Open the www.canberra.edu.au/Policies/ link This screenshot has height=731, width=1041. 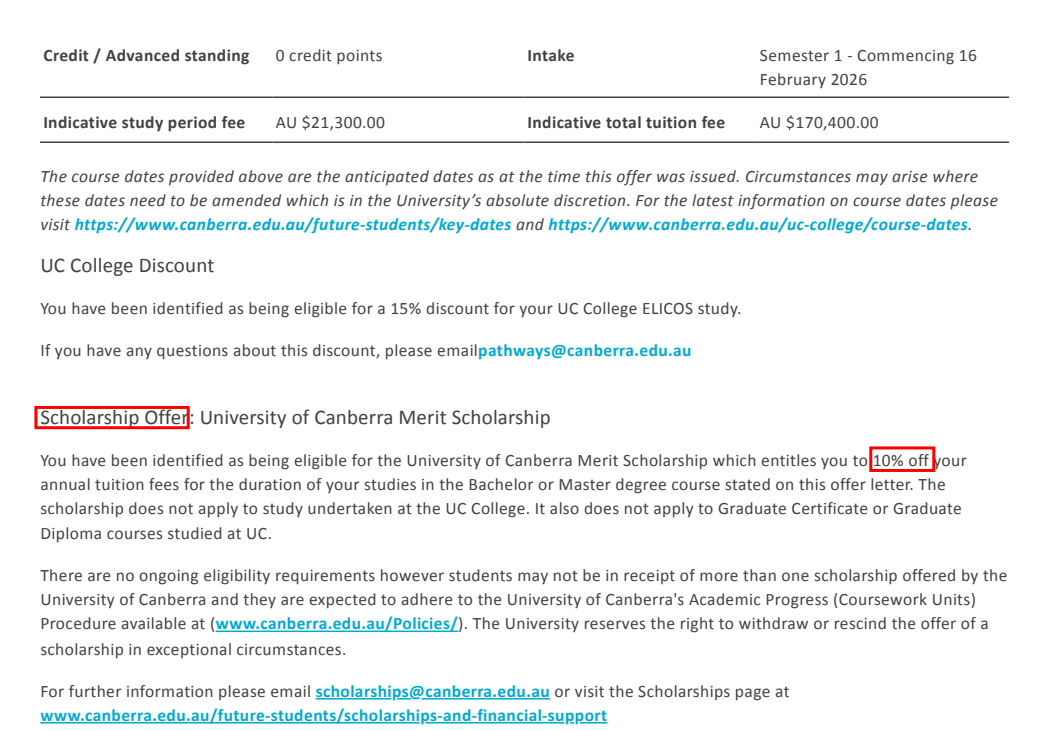point(337,624)
